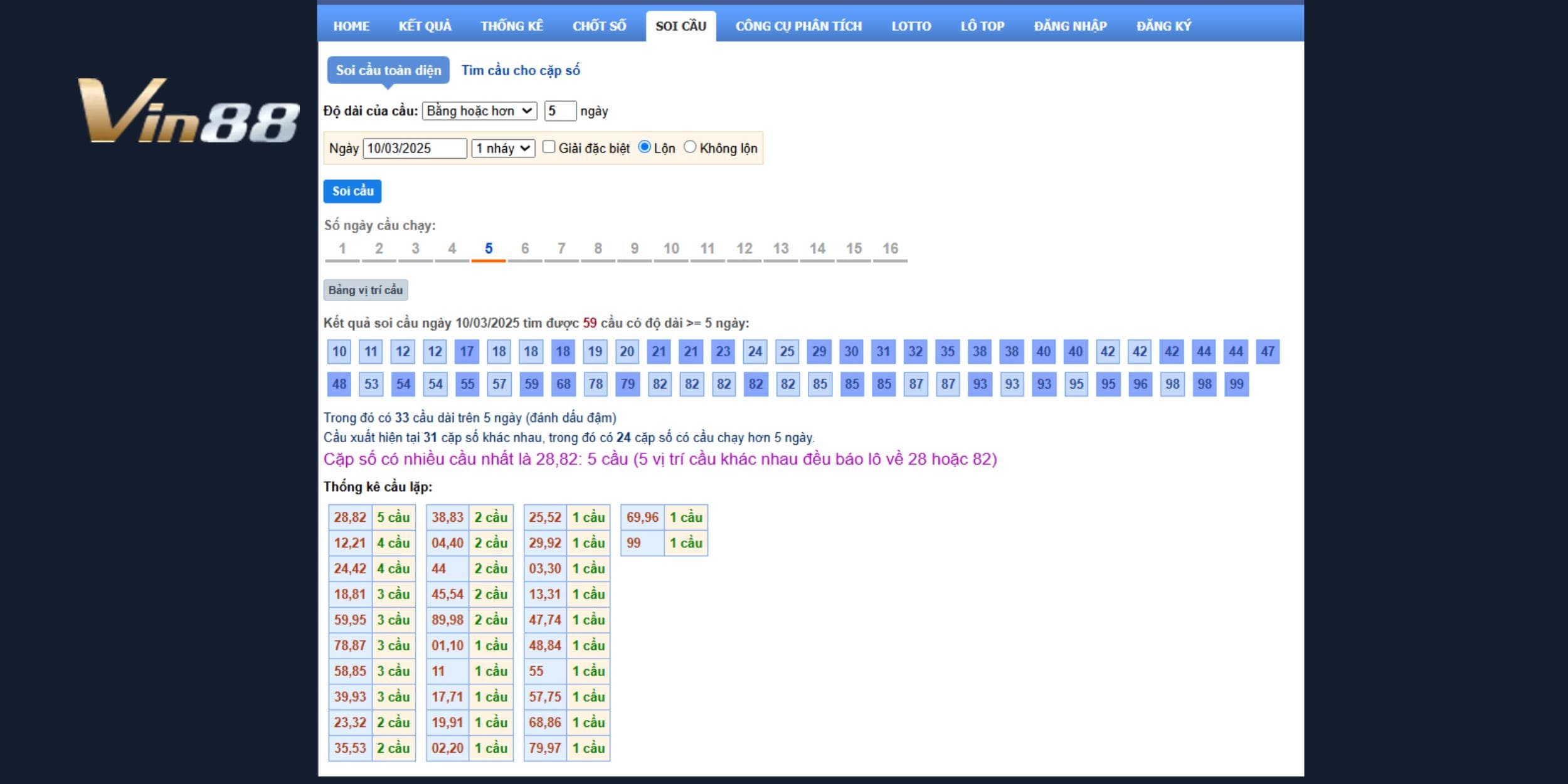Select 1 day in cầu chạy
The image size is (1568, 784).
pyautogui.click(x=342, y=249)
